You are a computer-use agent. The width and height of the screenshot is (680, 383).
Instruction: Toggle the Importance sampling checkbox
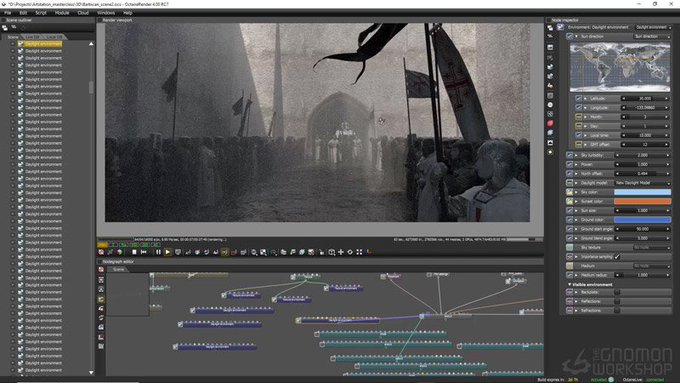[617, 257]
